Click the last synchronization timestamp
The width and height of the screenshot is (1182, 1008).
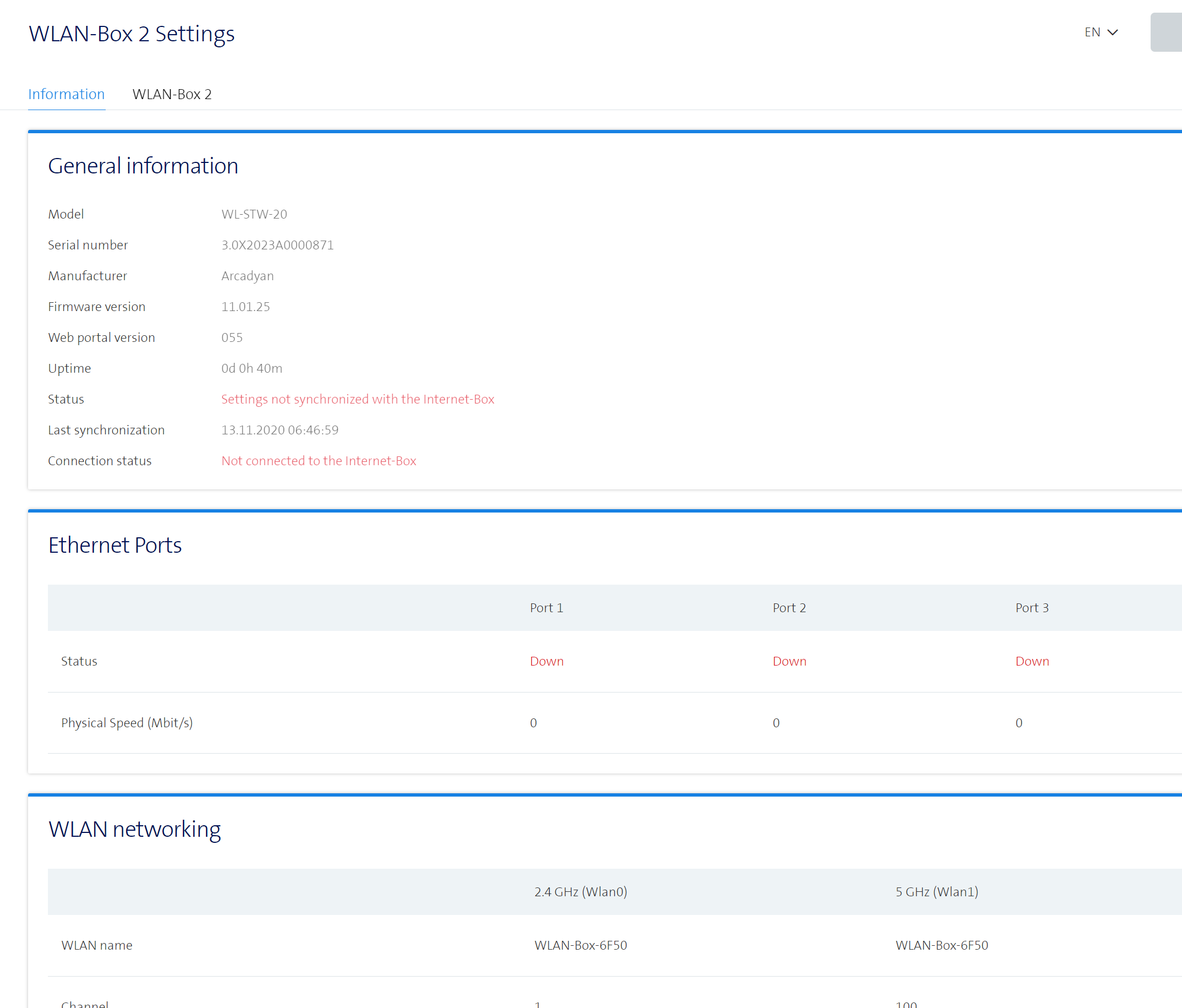pos(280,429)
